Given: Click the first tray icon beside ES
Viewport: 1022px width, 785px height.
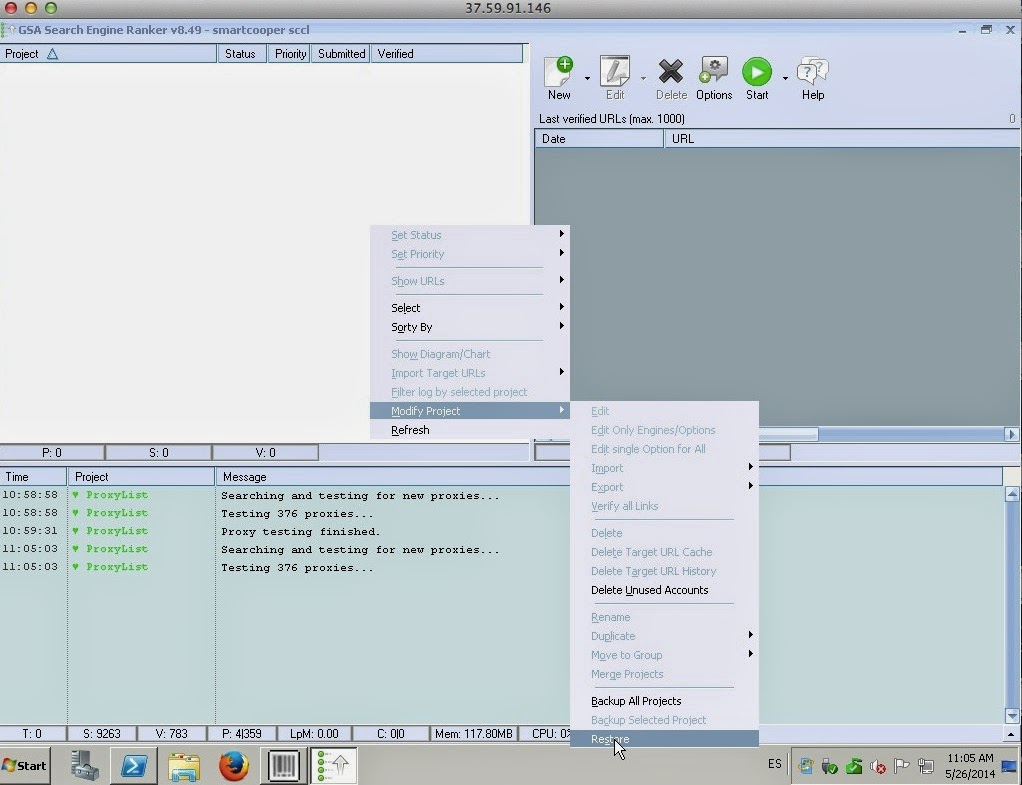Looking at the screenshot, I should 805,765.
